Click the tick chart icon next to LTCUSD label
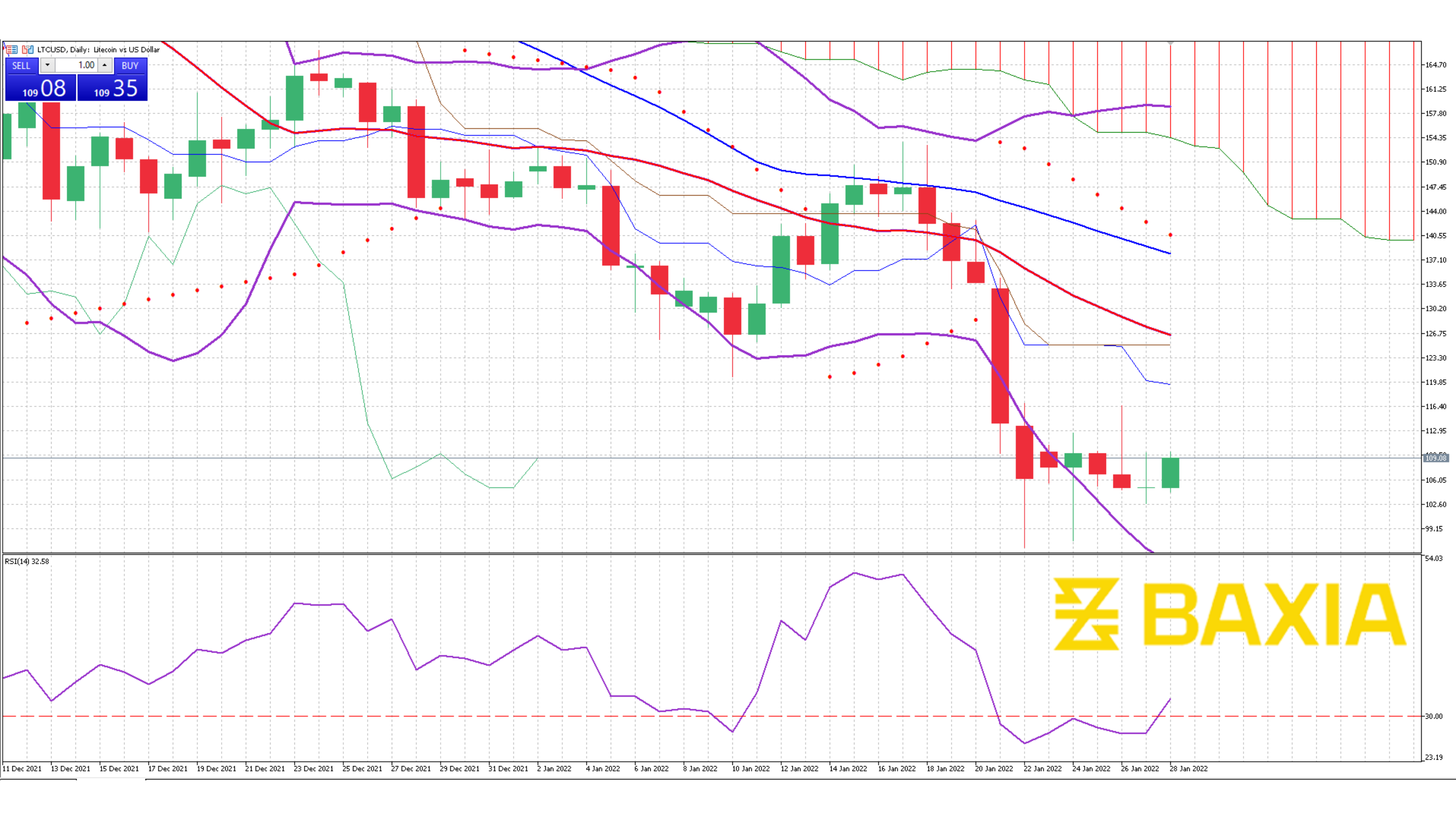 [x=27, y=50]
